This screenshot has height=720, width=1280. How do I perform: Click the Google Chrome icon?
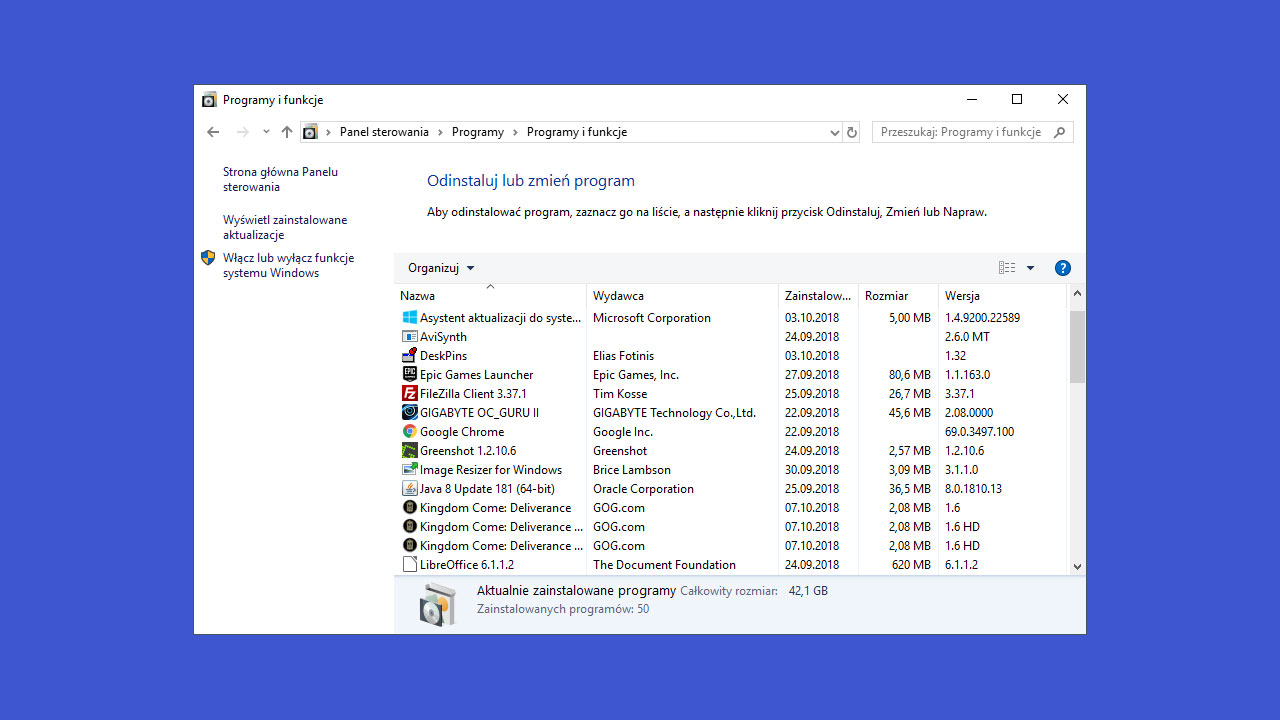click(409, 432)
